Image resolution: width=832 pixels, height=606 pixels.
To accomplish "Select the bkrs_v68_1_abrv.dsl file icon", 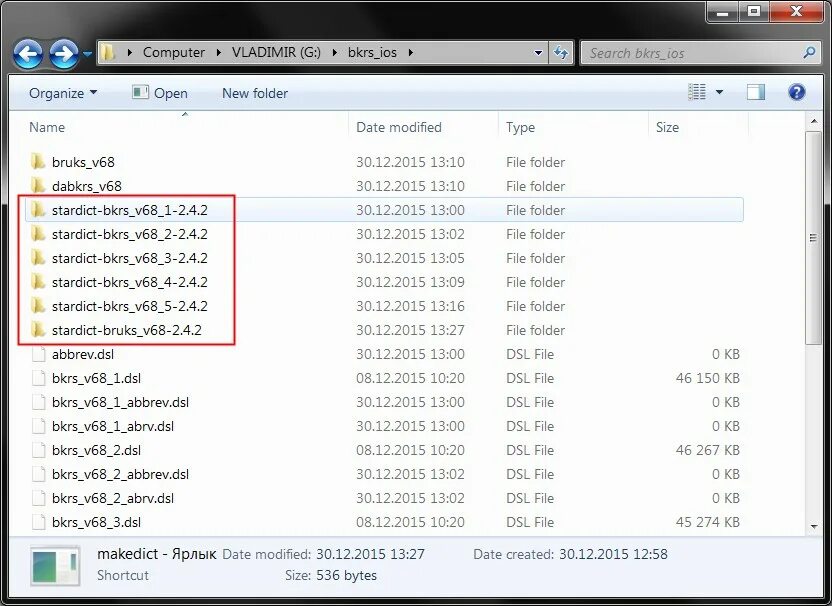I will 38,426.
